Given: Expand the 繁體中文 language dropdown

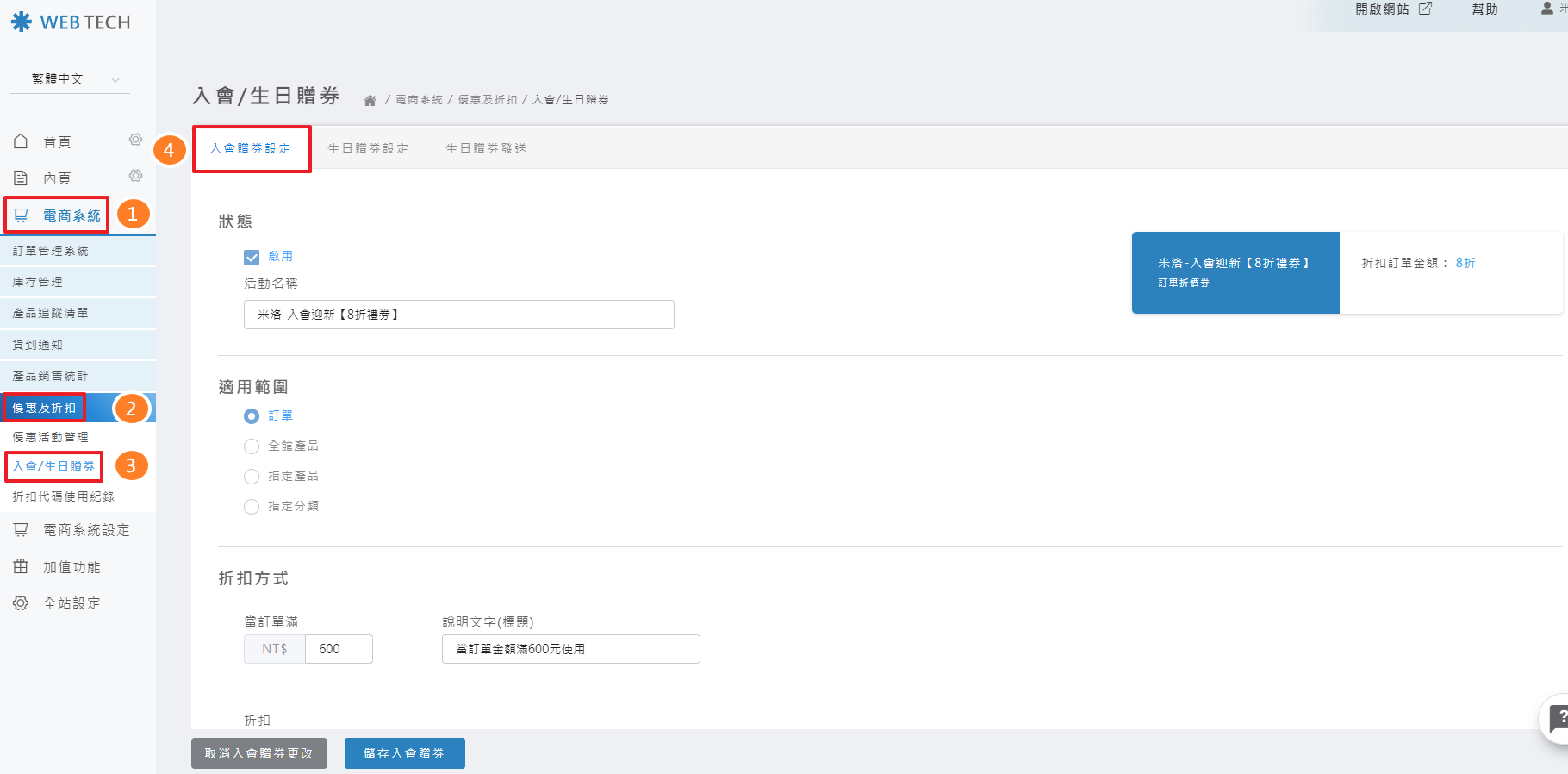Looking at the screenshot, I should pyautogui.click(x=70, y=79).
